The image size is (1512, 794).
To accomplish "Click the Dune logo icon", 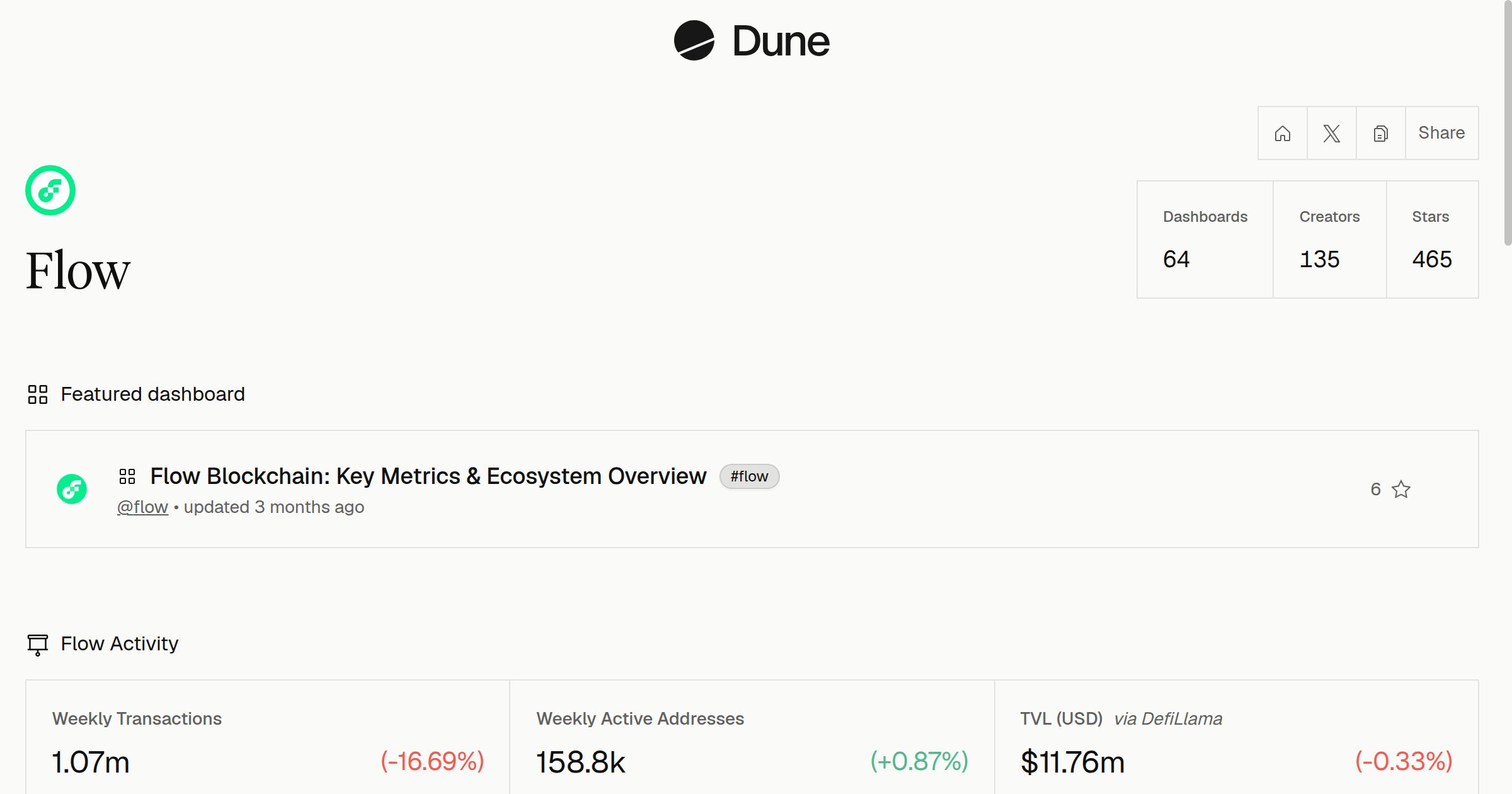I will [x=694, y=40].
